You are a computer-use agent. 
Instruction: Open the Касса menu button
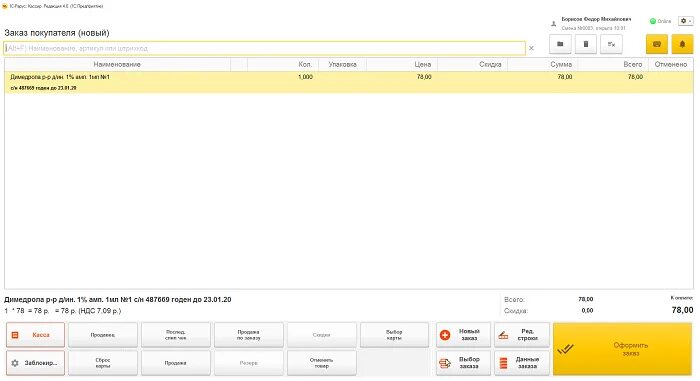coord(35,335)
